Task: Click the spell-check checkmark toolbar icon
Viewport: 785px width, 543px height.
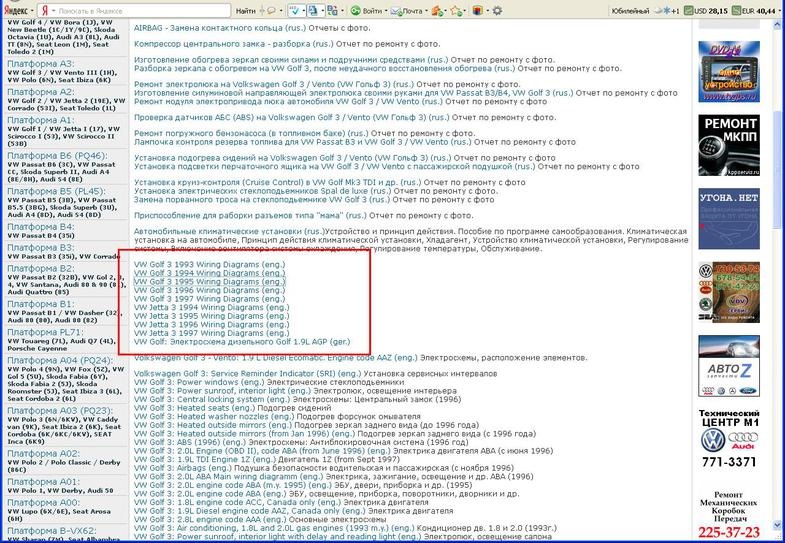Action: 294,11
